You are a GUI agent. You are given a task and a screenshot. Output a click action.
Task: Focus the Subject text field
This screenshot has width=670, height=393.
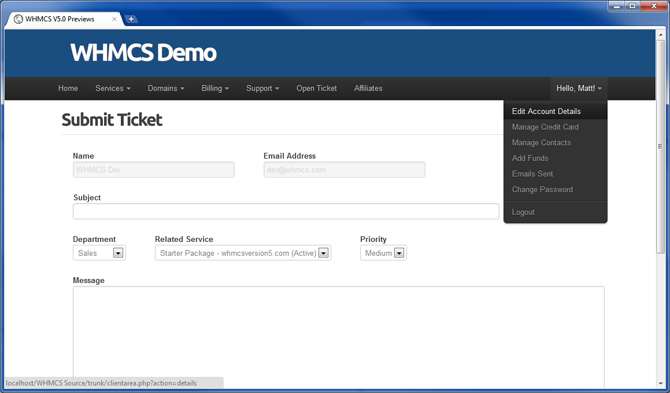[286, 211]
